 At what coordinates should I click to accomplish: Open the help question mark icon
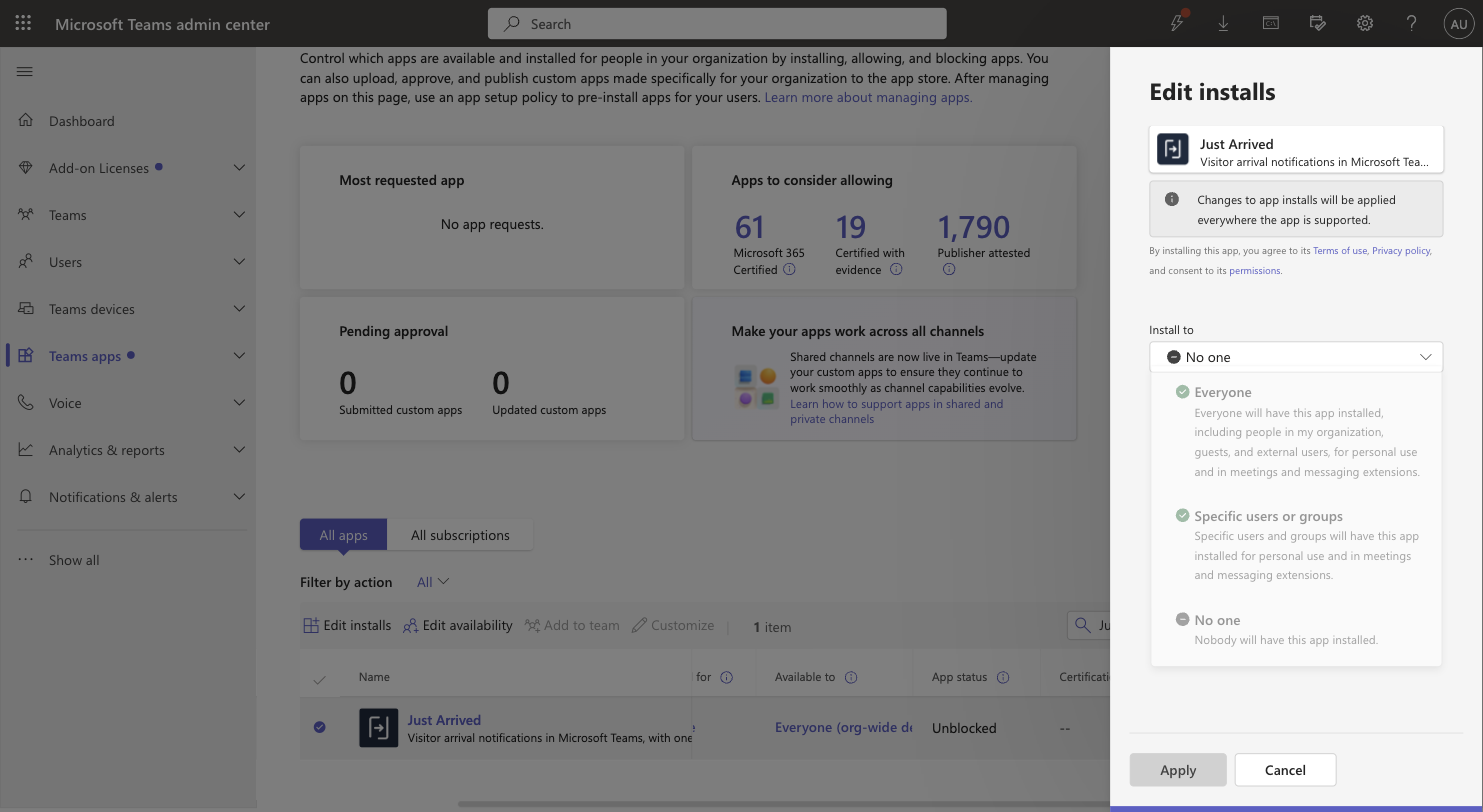1411,23
